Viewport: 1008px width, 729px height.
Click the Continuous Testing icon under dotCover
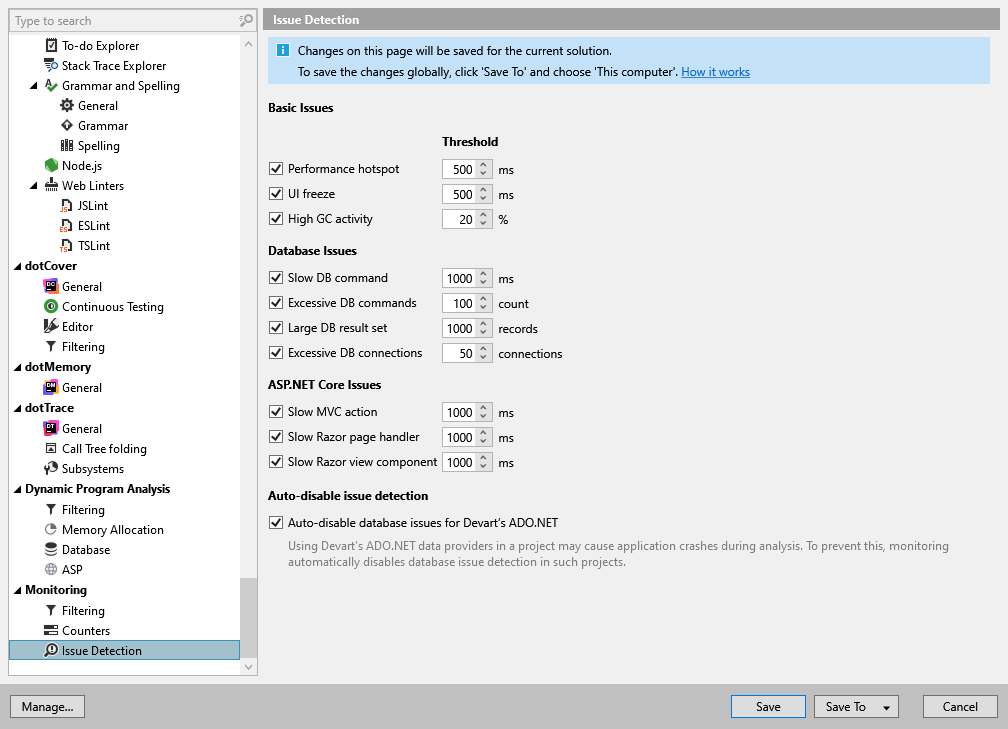click(52, 306)
